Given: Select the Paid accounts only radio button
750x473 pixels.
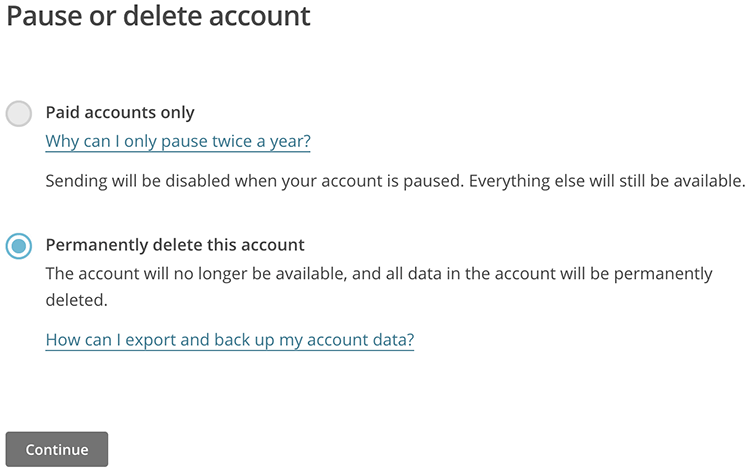Looking at the screenshot, I should coord(19,113).
